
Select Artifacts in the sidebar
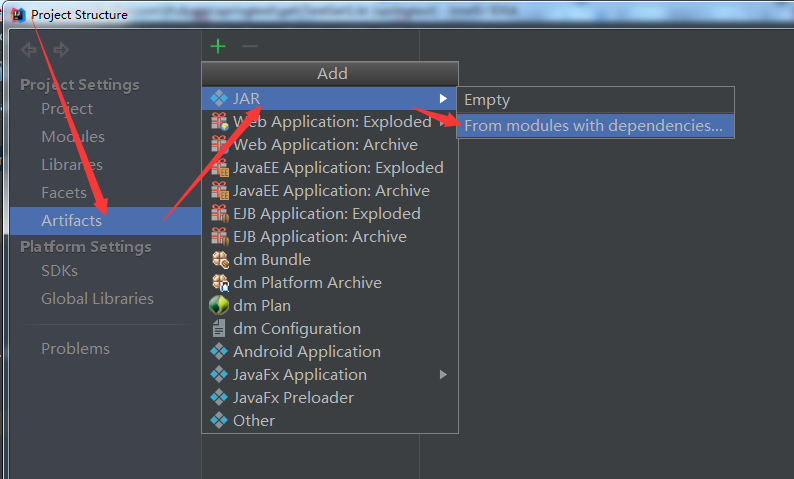(x=105, y=221)
